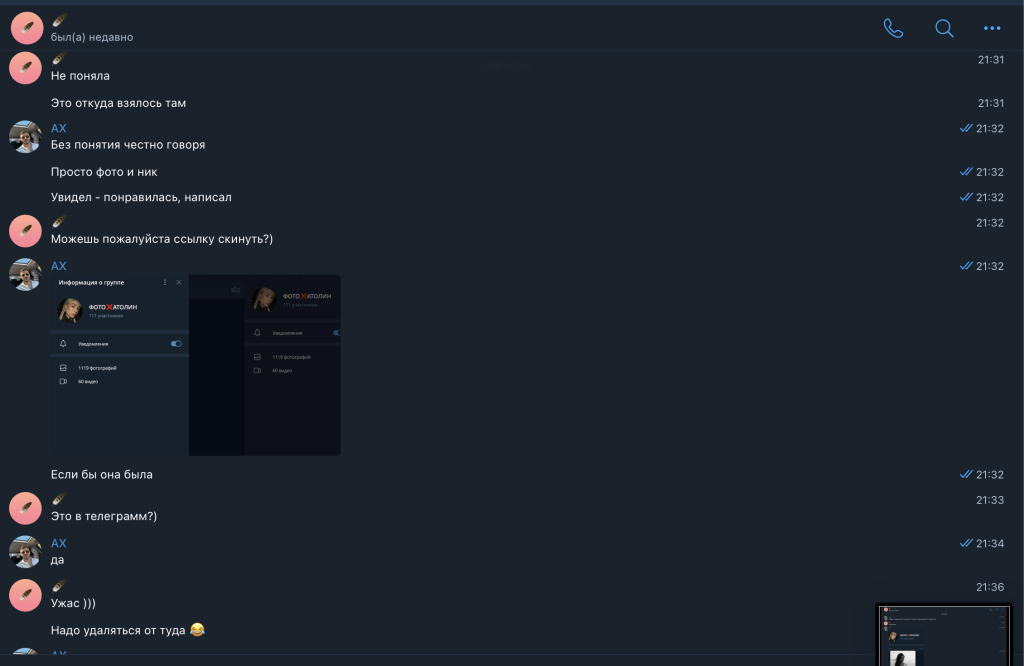Viewport: 1024px width, 666px height.
Task: Click the feather avatar beside 'Не поняла'
Action: coord(25,68)
